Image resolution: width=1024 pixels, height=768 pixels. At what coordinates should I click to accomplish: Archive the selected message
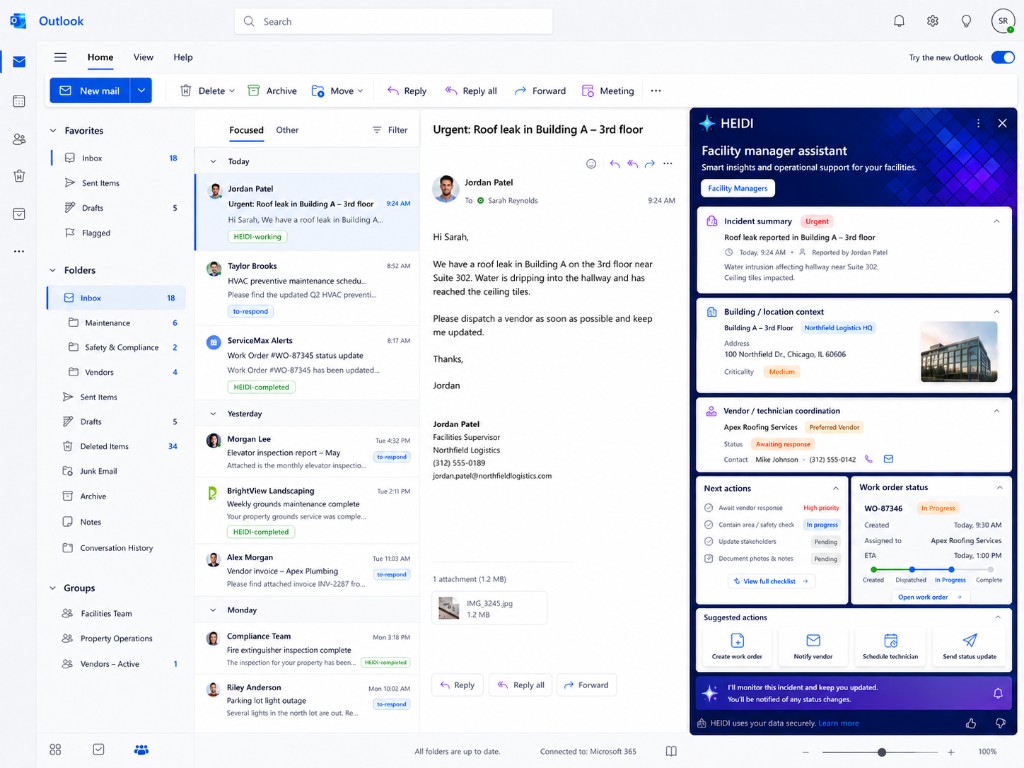(x=272, y=91)
